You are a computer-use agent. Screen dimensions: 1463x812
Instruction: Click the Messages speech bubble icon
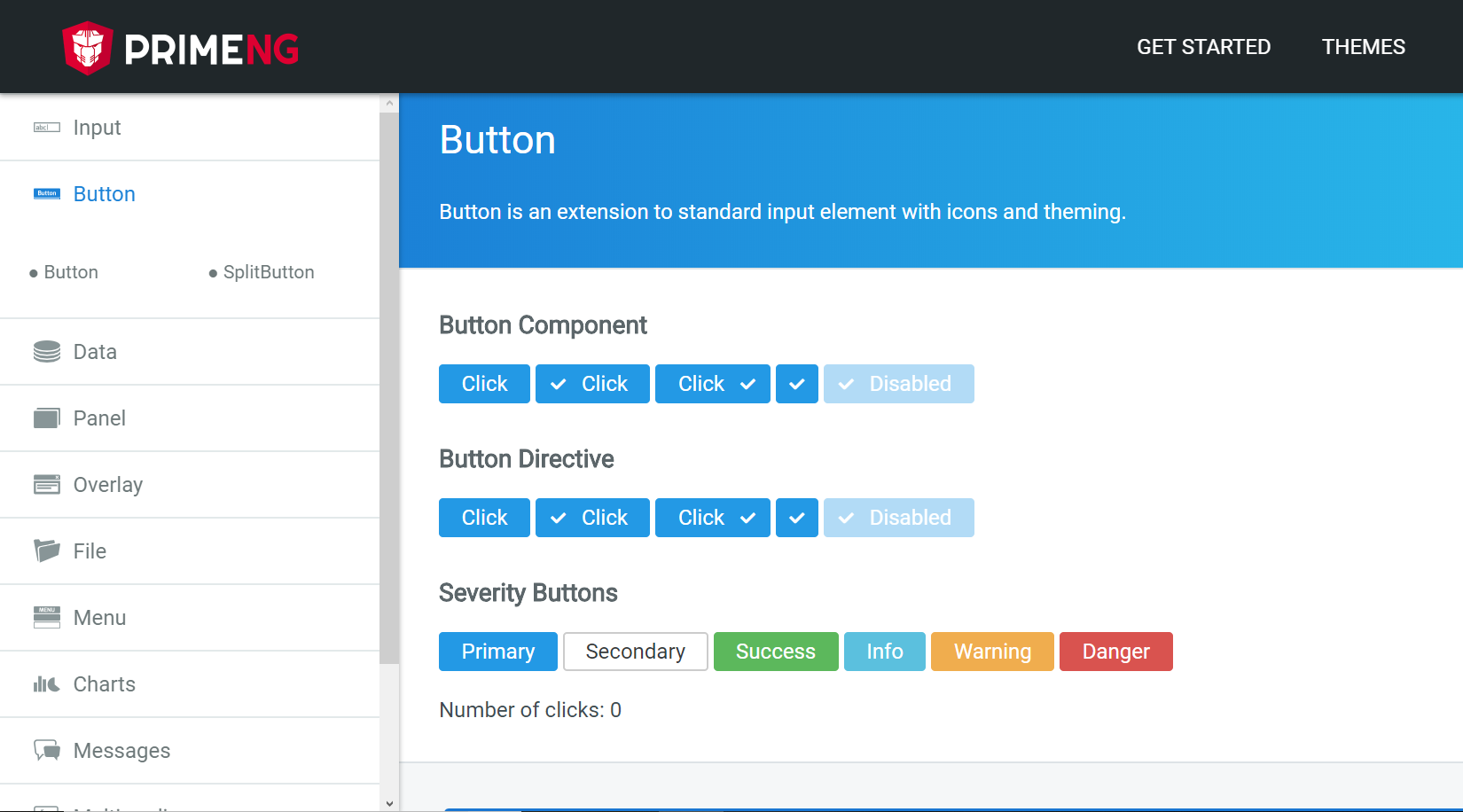46,751
